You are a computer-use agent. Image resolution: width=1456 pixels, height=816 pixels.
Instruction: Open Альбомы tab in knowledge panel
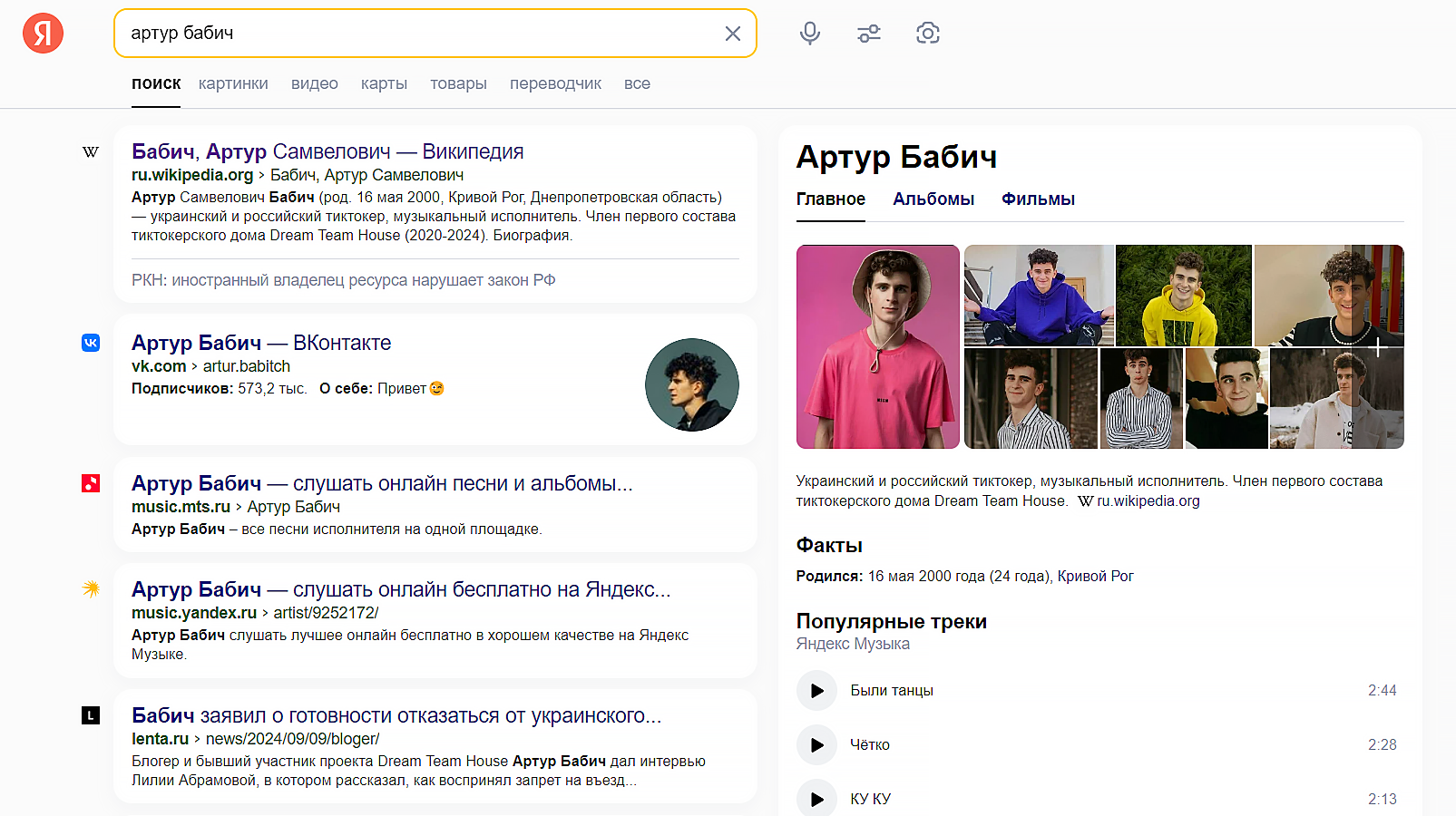[933, 199]
